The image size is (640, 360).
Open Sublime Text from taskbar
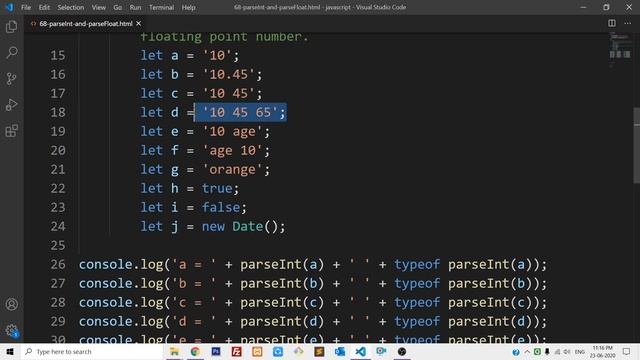point(319,351)
